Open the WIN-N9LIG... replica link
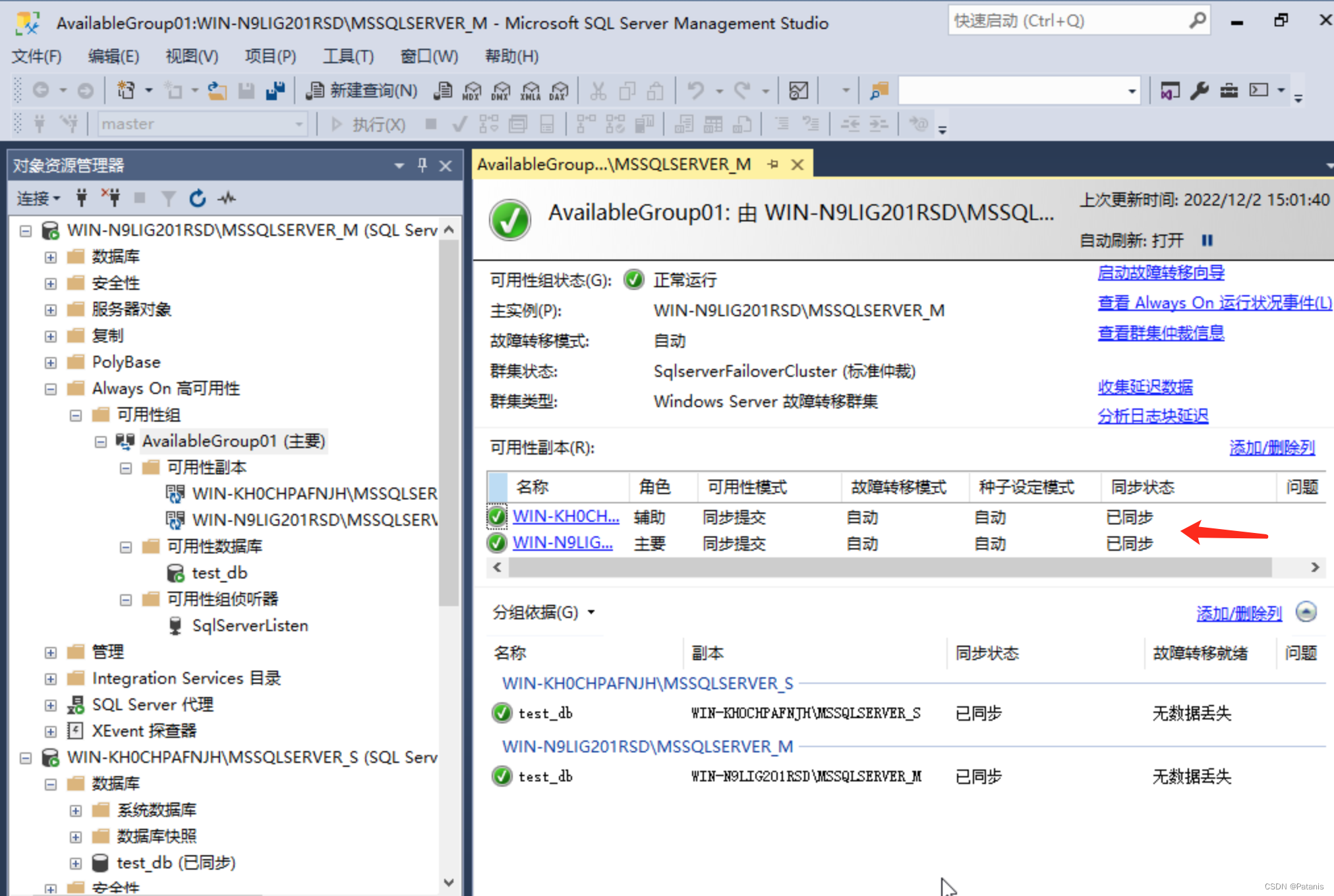Image resolution: width=1334 pixels, height=896 pixels. point(562,543)
